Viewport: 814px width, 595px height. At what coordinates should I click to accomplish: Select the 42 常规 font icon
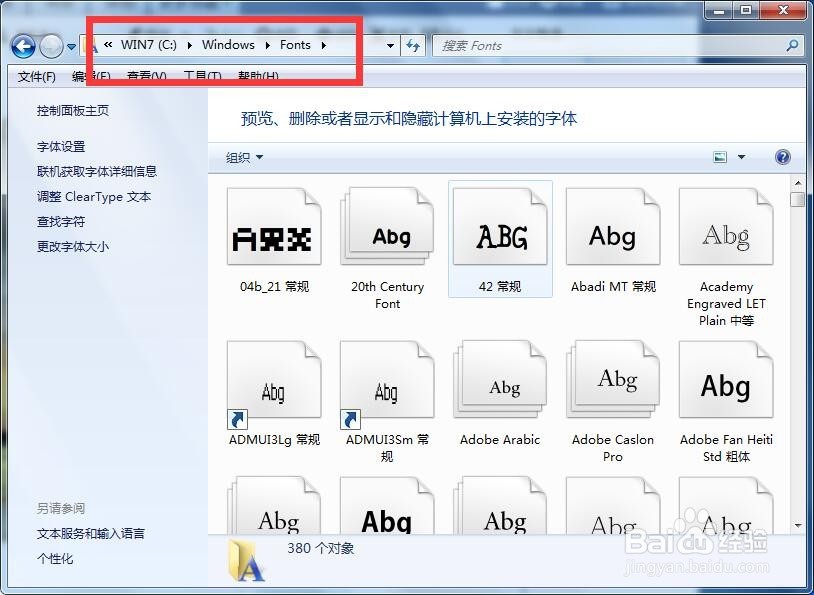[x=500, y=227]
